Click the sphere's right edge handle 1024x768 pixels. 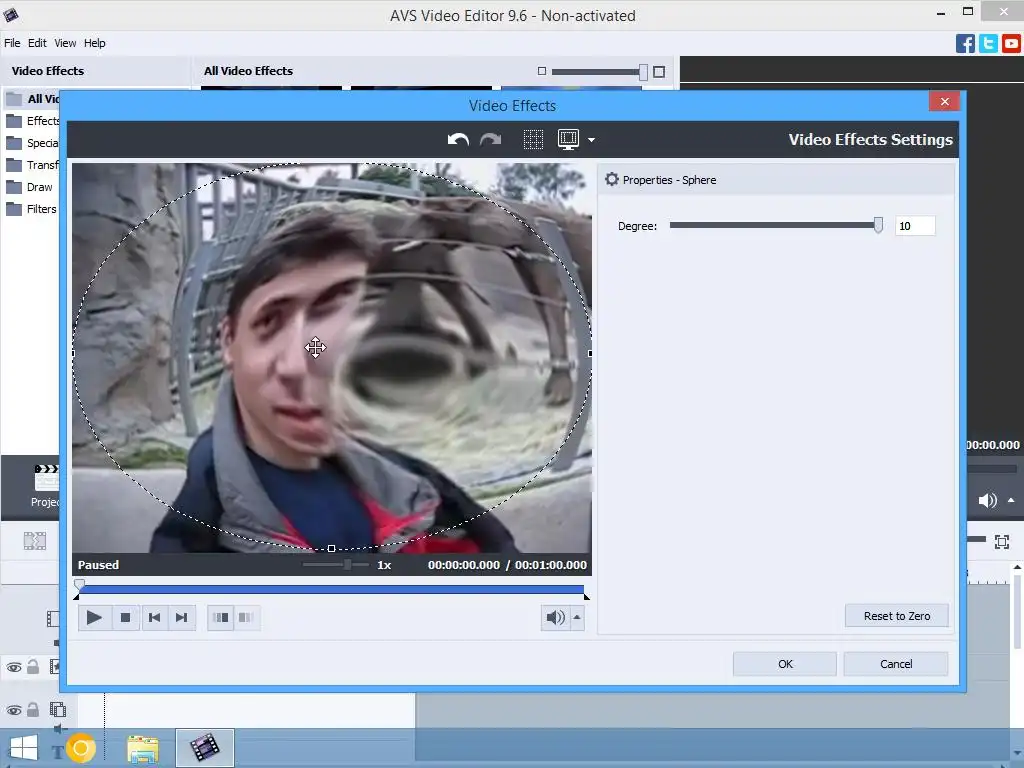pyautogui.click(x=590, y=353)
